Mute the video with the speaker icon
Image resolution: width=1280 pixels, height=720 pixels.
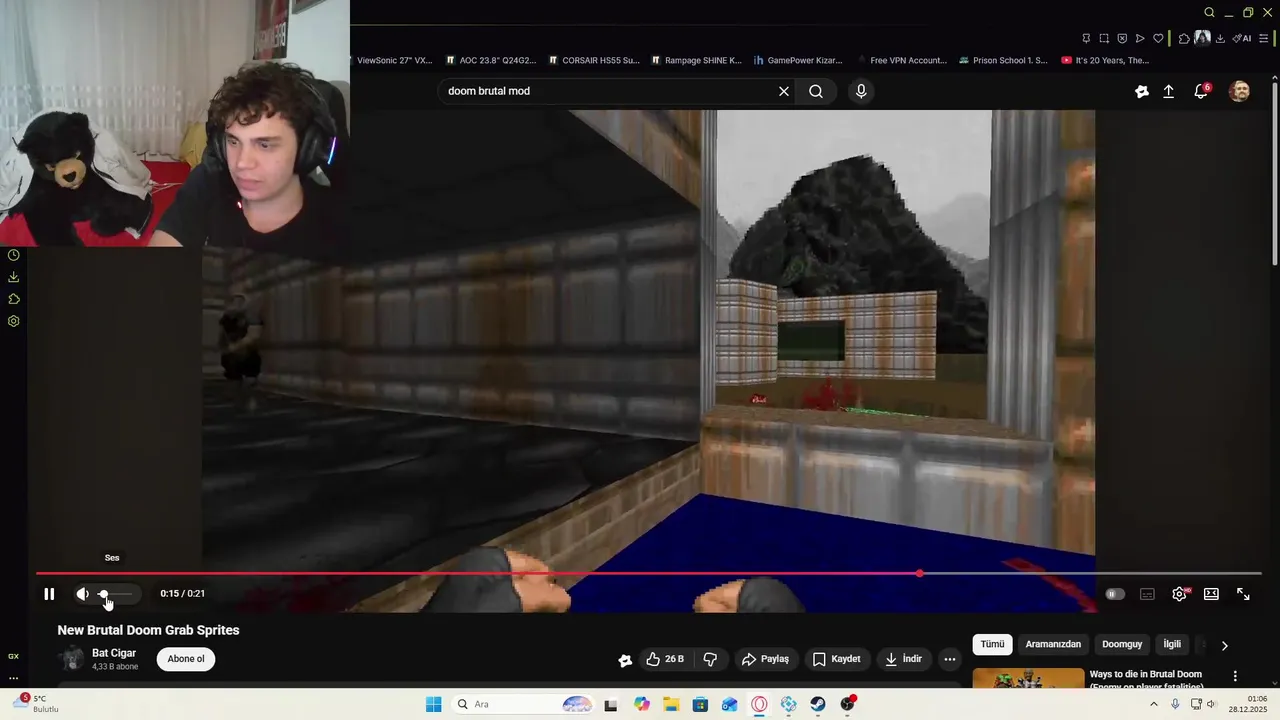[x=82, y=594]
